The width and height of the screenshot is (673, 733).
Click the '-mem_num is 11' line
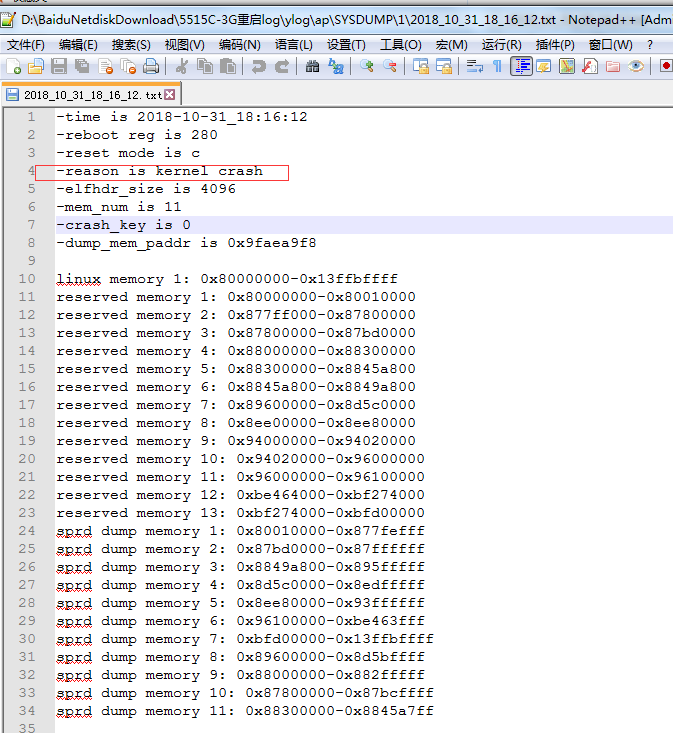[x=119, y=207]
